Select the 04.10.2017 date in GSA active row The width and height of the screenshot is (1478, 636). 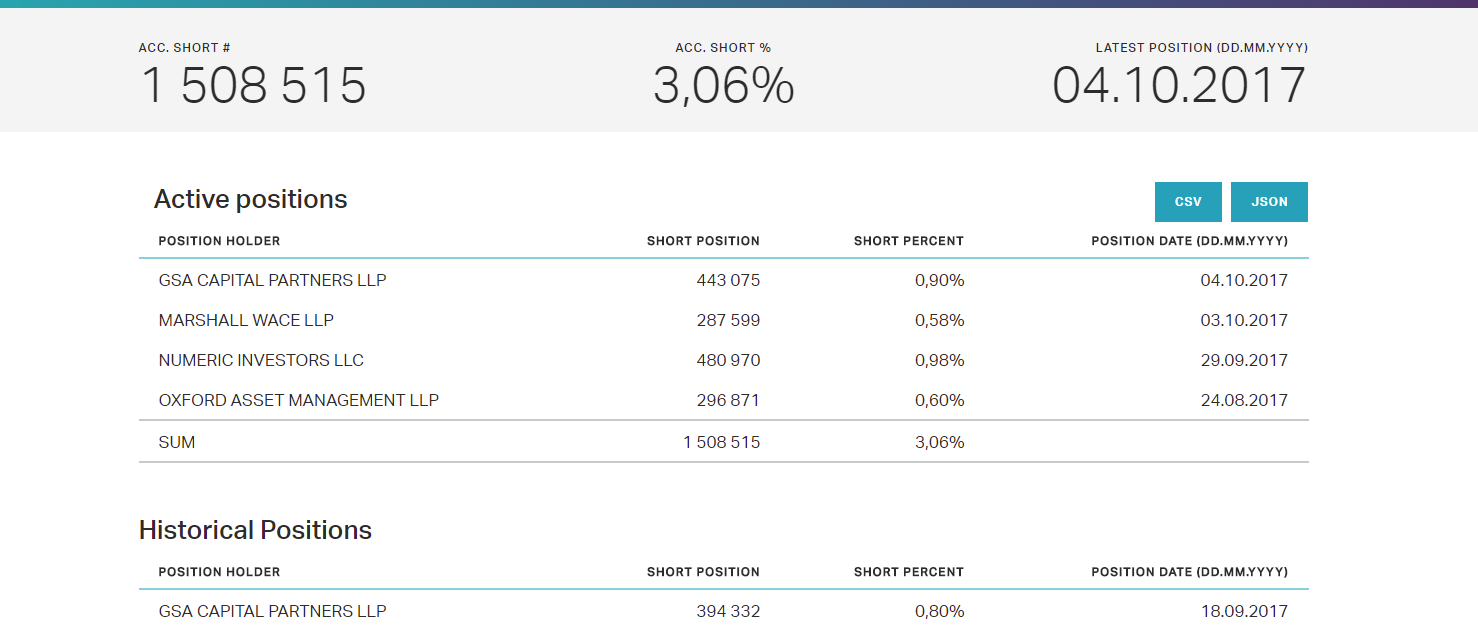point(1243,281)
